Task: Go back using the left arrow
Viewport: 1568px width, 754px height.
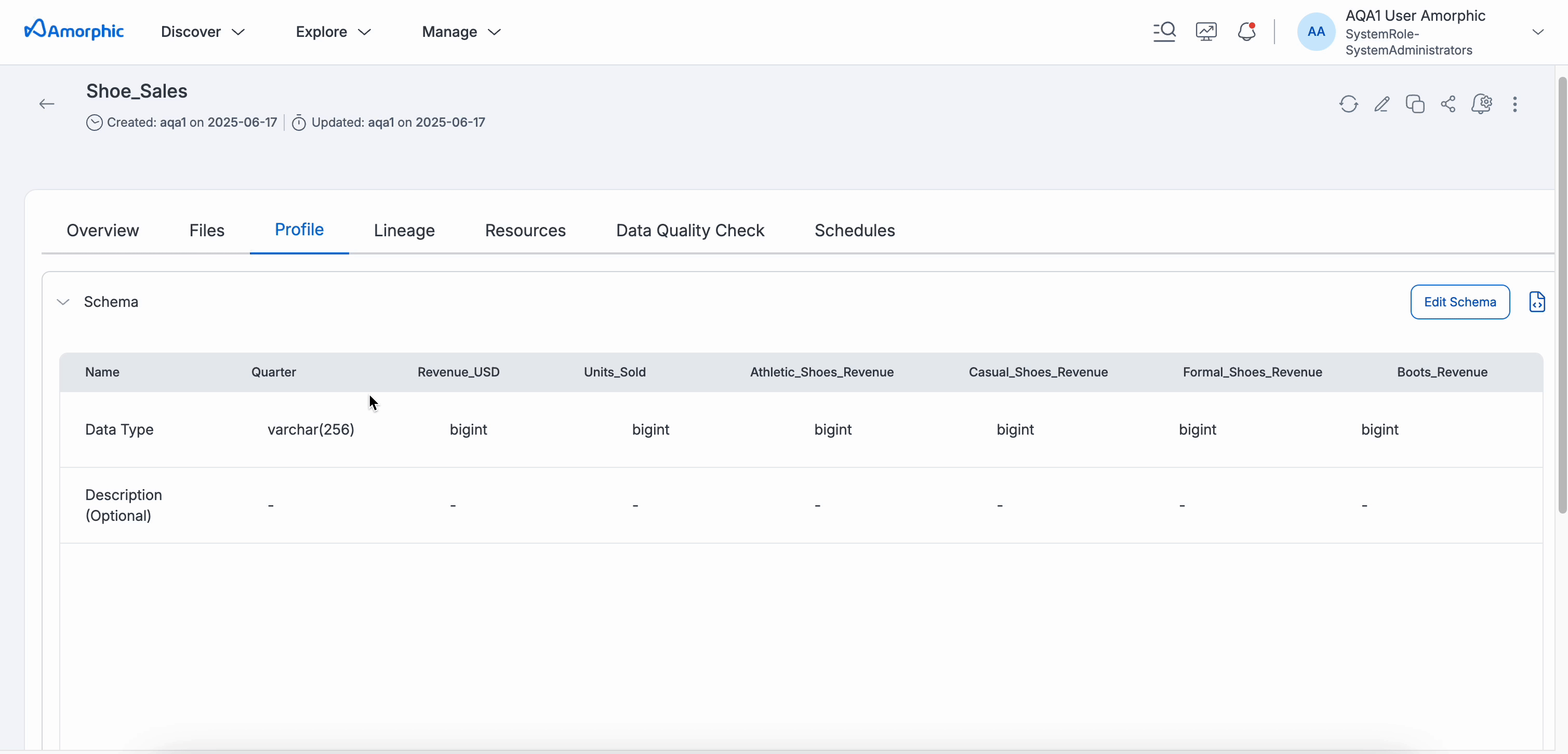Action: pyautogui.click(x=47, y=104)
